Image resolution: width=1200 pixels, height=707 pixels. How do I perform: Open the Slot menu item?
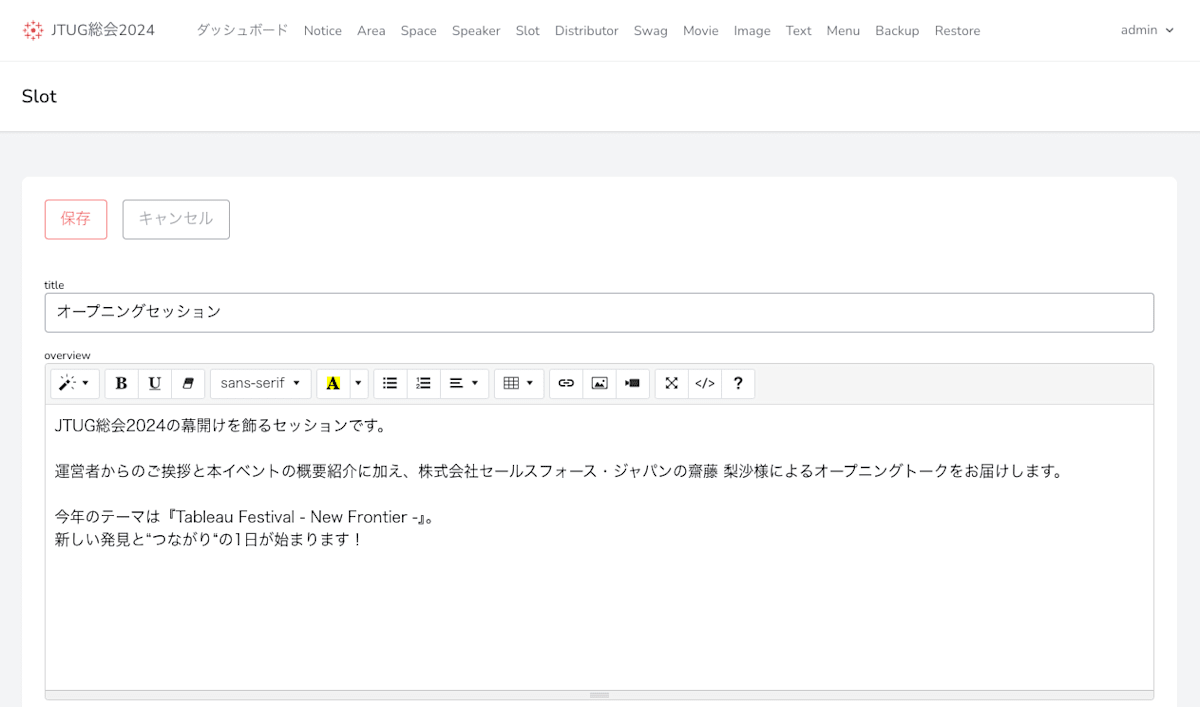(x=528, y=30)
